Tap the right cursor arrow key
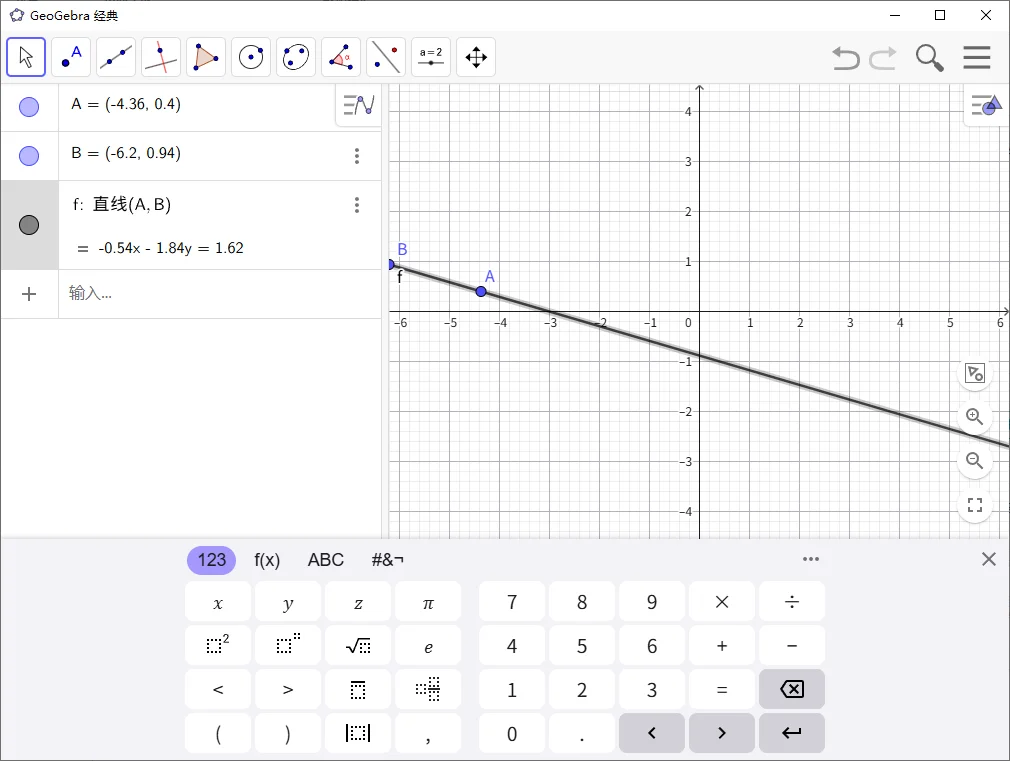 (722, 733)
